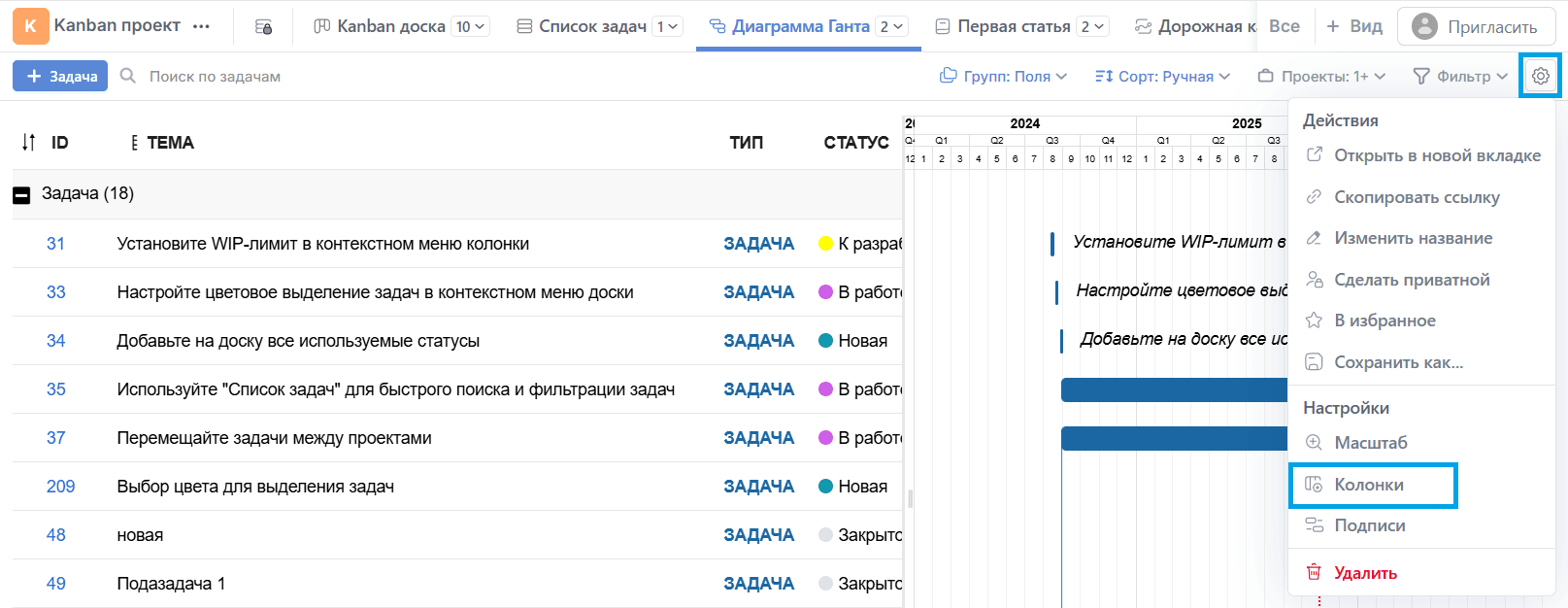
Task: Click the project lock settings icon
Action: 263,27
